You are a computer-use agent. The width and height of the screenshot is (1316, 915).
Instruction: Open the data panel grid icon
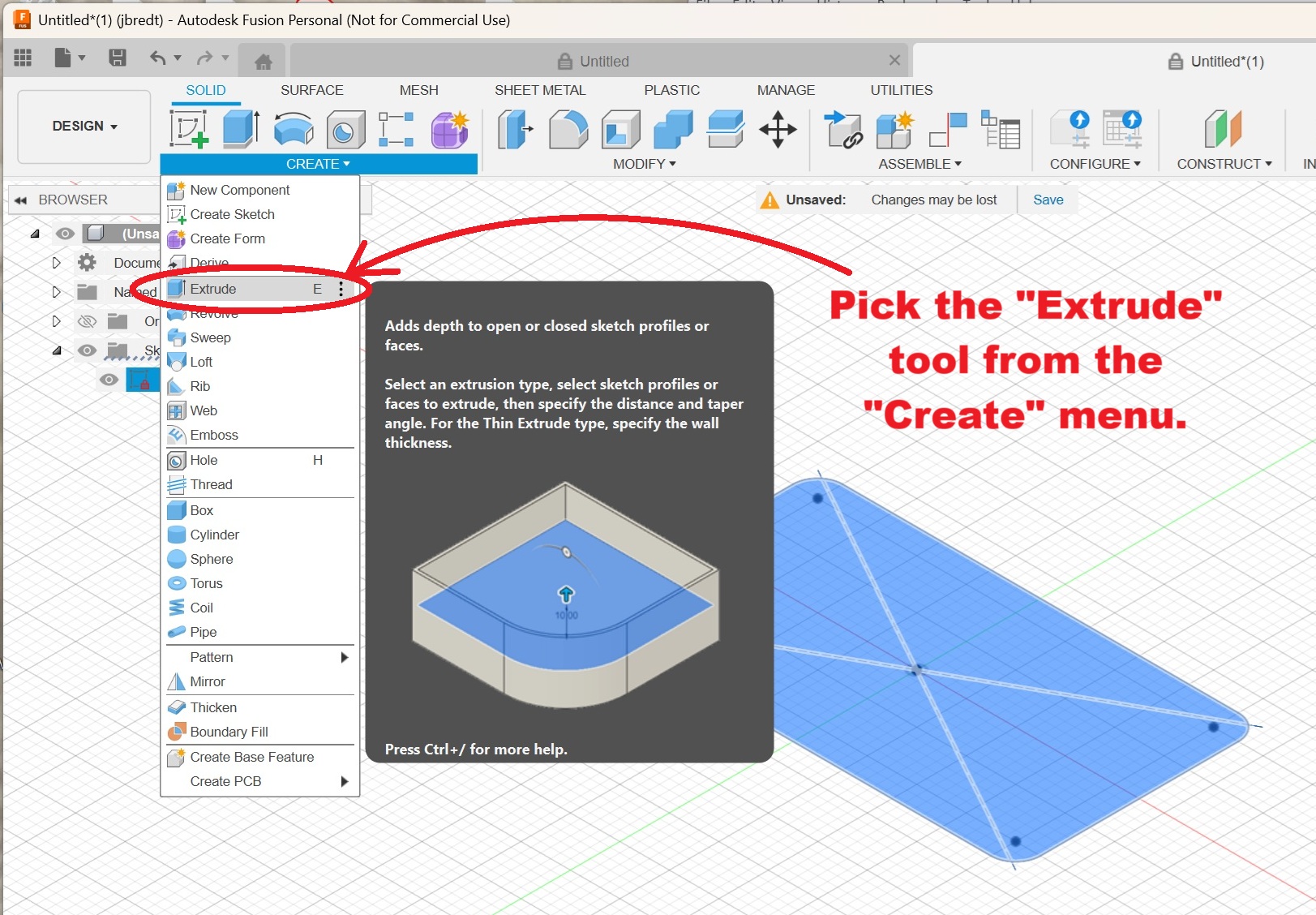(23, 58)
